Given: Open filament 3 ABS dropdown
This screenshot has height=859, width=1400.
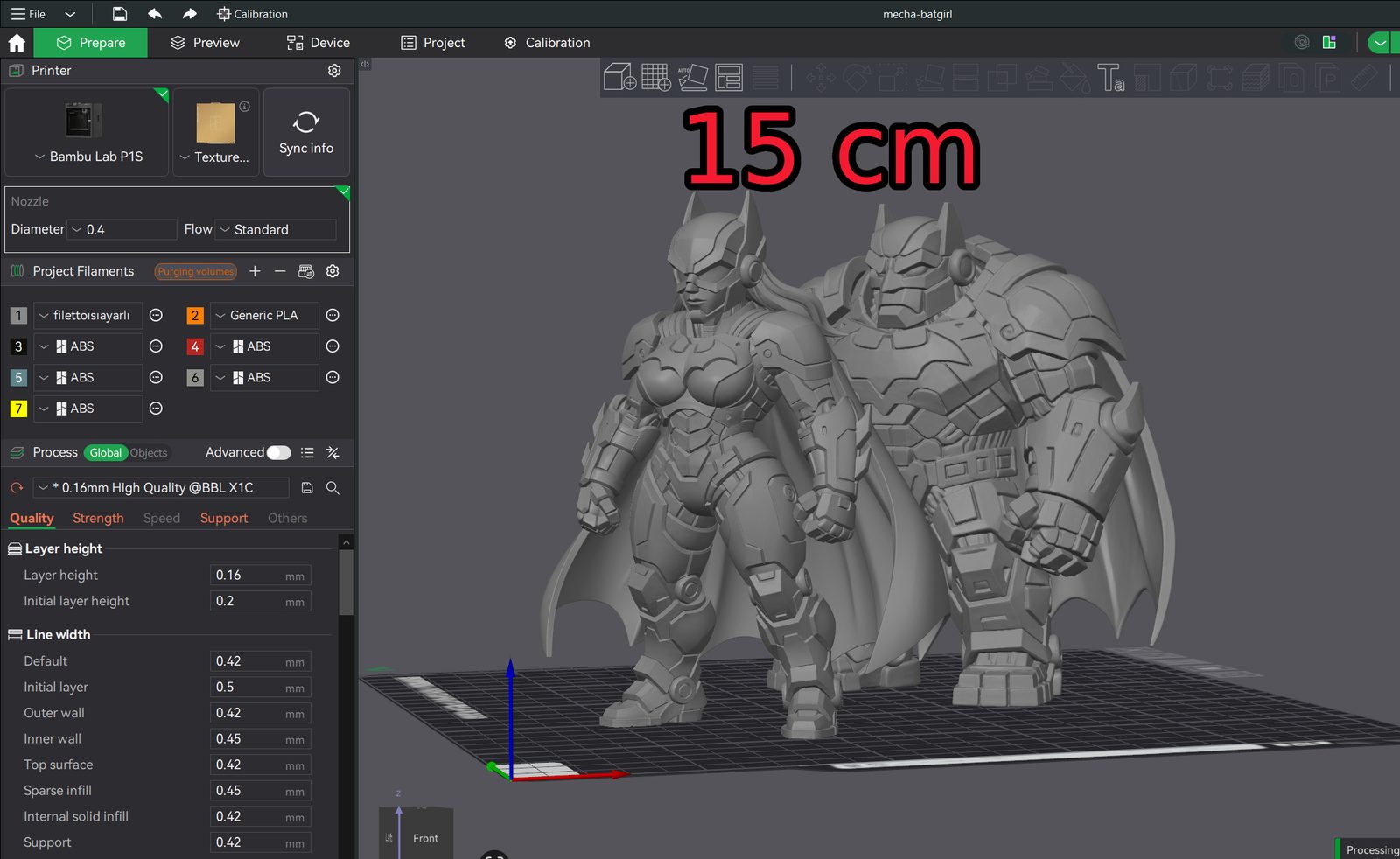Looking at the screenshot, I should 87,346.
